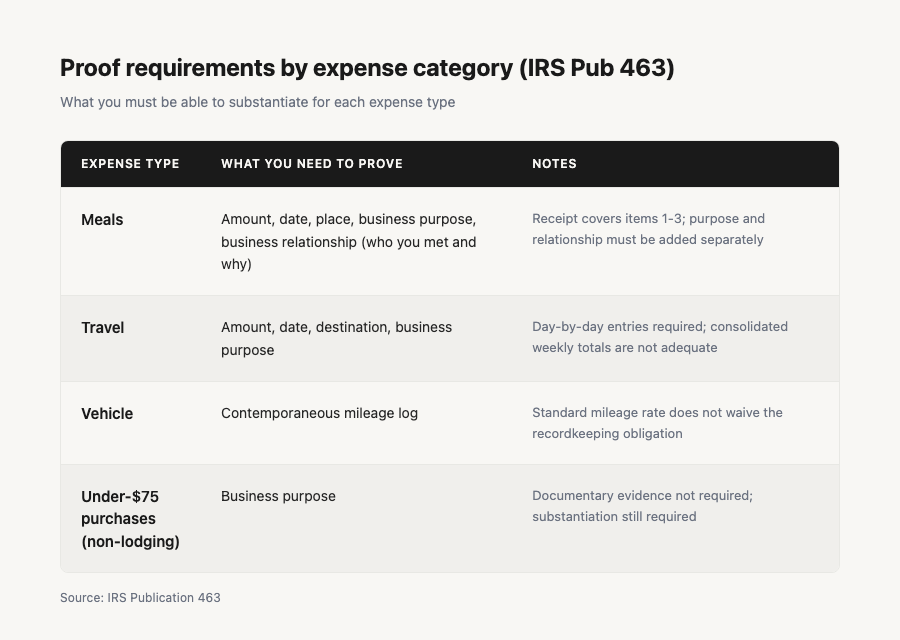Image resolution: width=900 pixels, height=640 pixels.
Task: Click the cell 'Amount, date, destination, business purpose'
Action: [x=336, y=339]
